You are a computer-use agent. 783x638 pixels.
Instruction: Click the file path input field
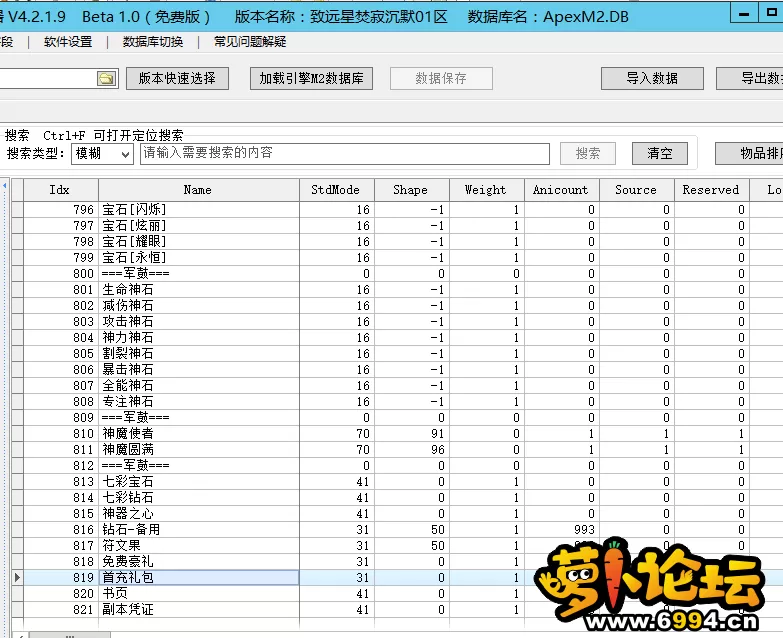pos(47,78)
